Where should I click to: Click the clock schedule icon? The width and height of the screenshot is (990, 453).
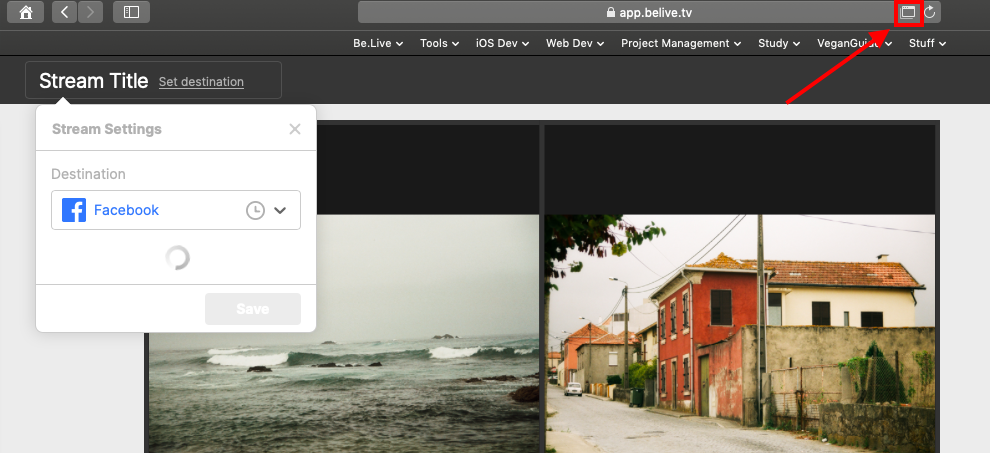click(x=255, y=210)
